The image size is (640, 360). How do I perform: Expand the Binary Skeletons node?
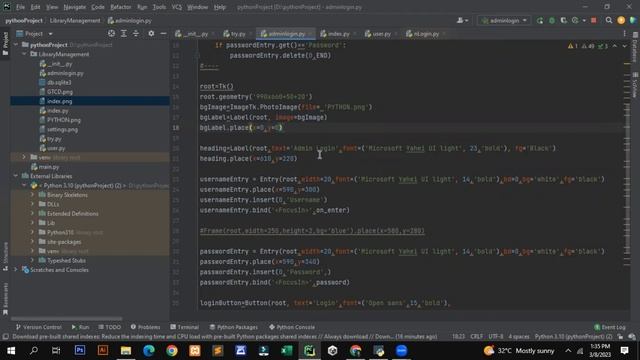[32, 195]
